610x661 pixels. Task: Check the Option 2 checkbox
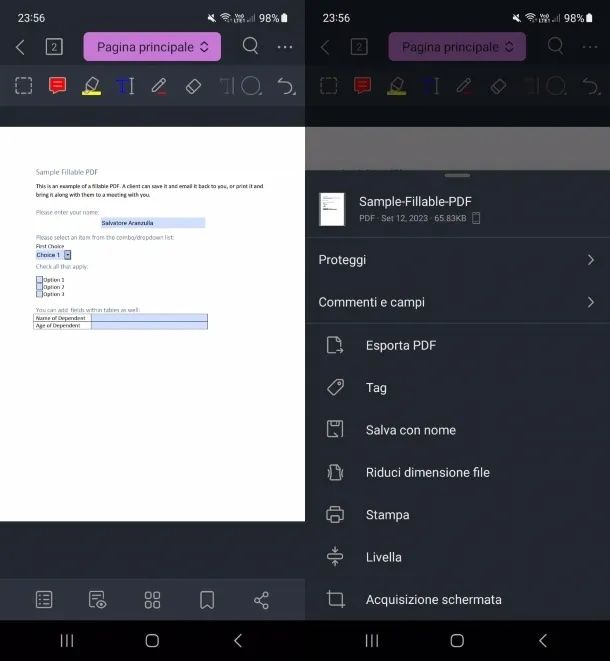pos(40,287)
